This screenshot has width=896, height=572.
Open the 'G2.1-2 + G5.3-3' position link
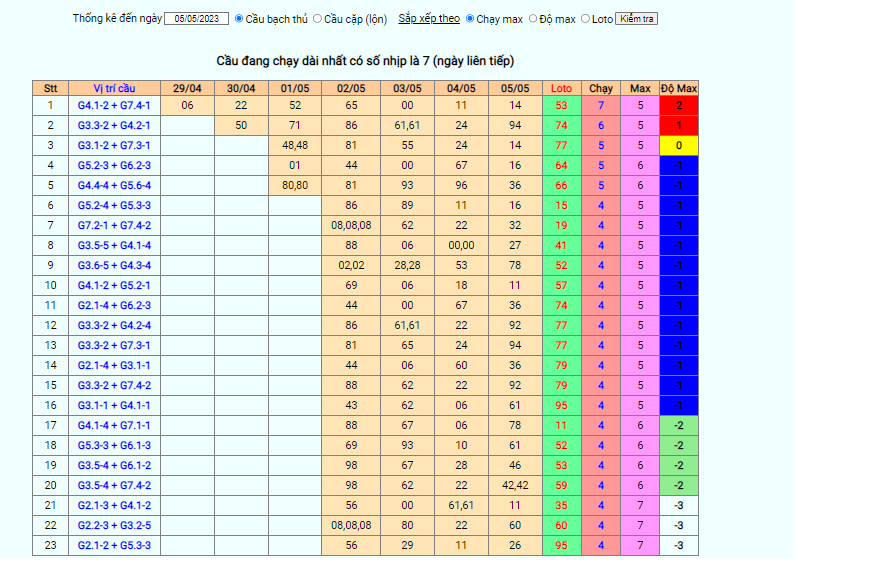pos(113,545)
